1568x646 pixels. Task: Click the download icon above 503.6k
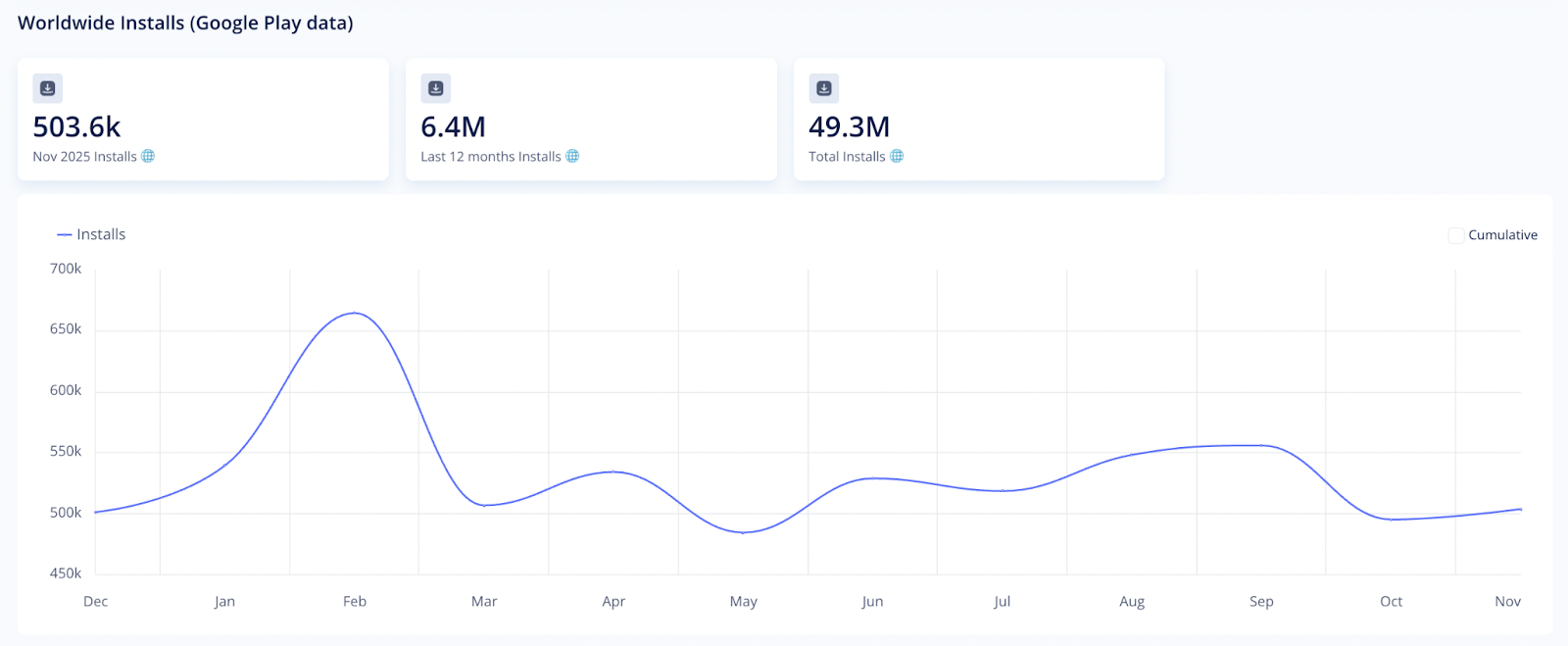pos(47,88)
